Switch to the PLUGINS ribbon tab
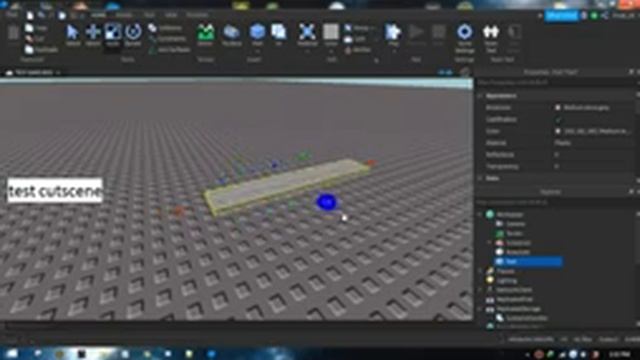The width and height of the screenshot is (640, 360). (x=197, y=15)
